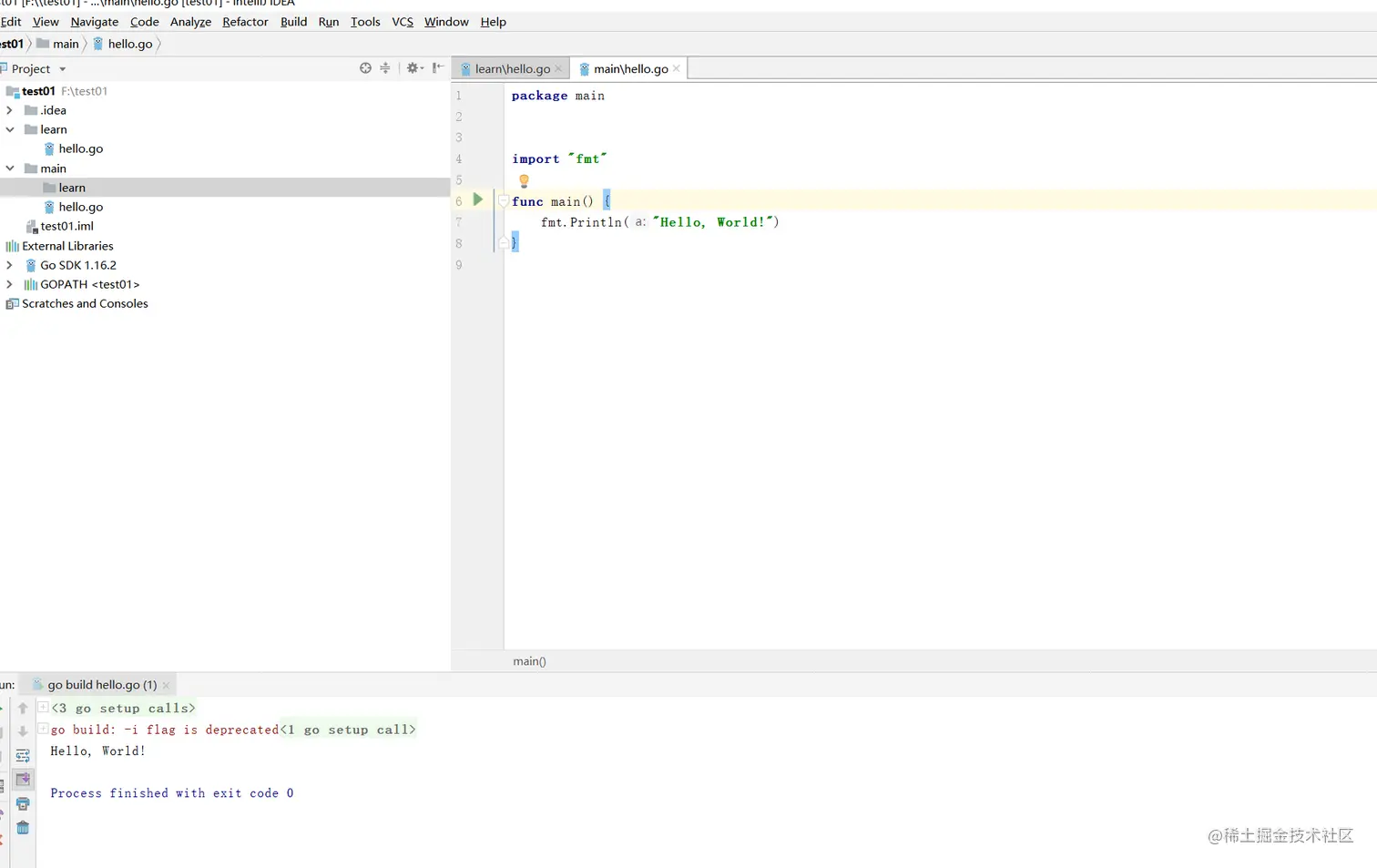The width and height of the screenshot is (1377, 868).
Task: Open the Refactor menu
Action: 245,22
